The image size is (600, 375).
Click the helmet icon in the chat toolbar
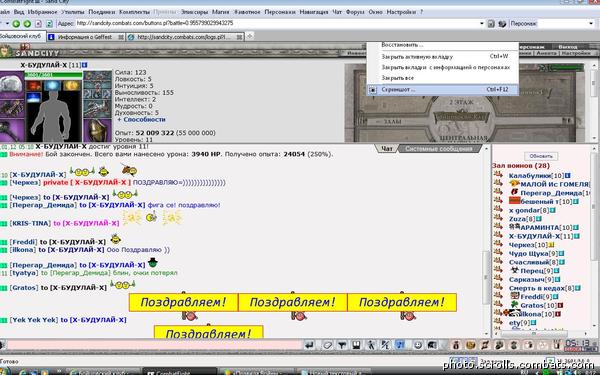pos(432,345)
